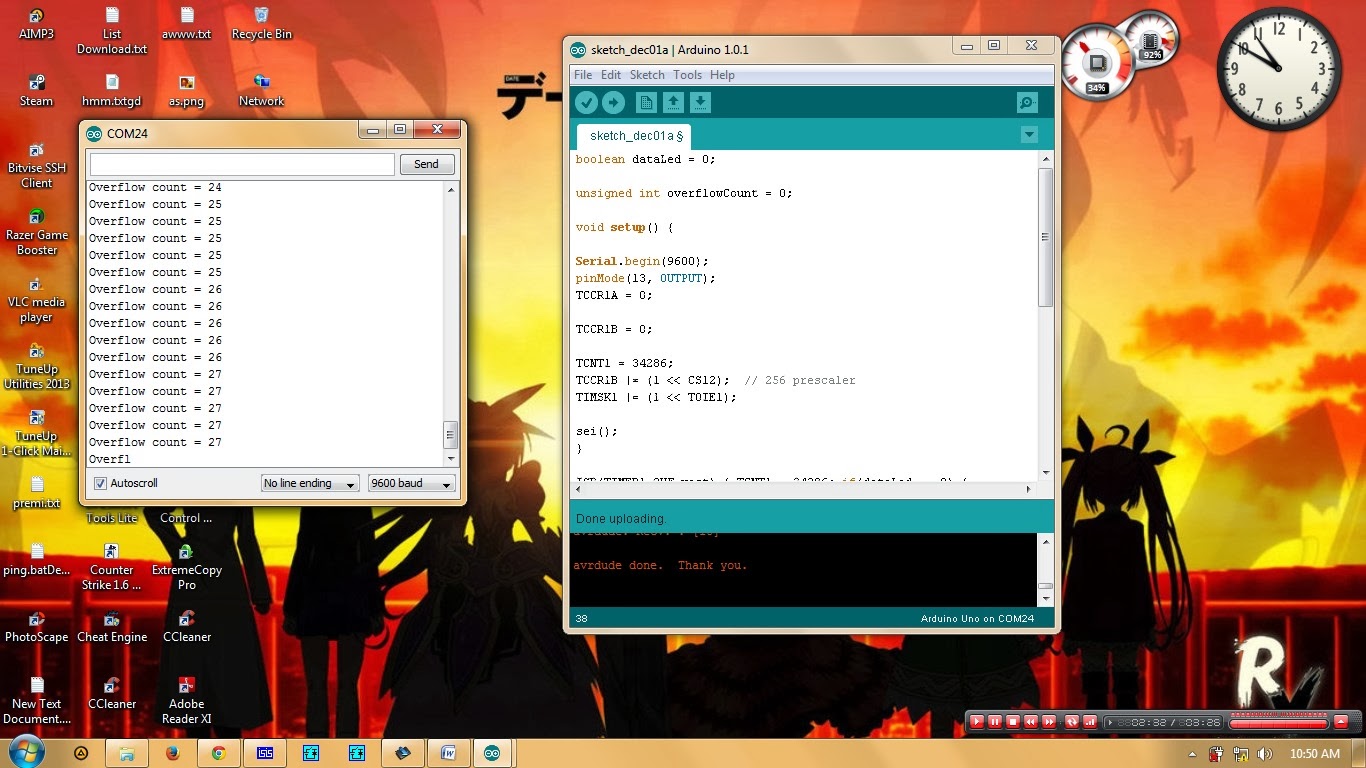Screen dimensions: 1366x768
Task: Open the No line ending dropdown
Action: [x=310, y=483]
